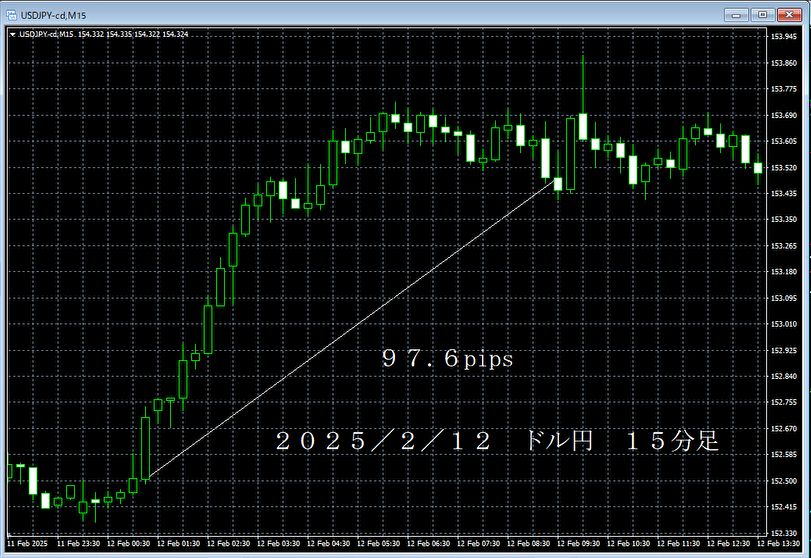
Task: Click the 153.265 price scale label
Action: (784, 246)
